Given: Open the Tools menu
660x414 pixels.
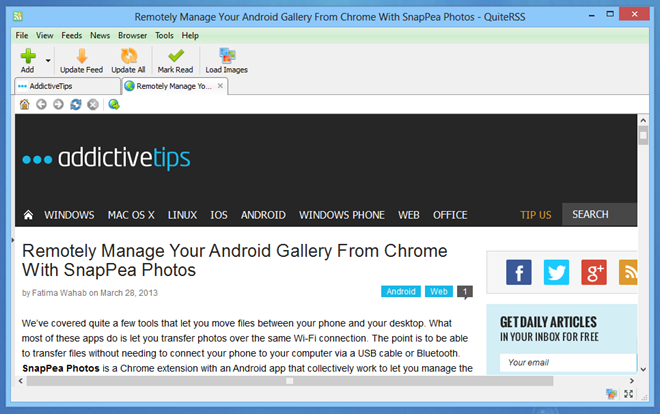Looking at the screenshot, I should tap(164, 35).
